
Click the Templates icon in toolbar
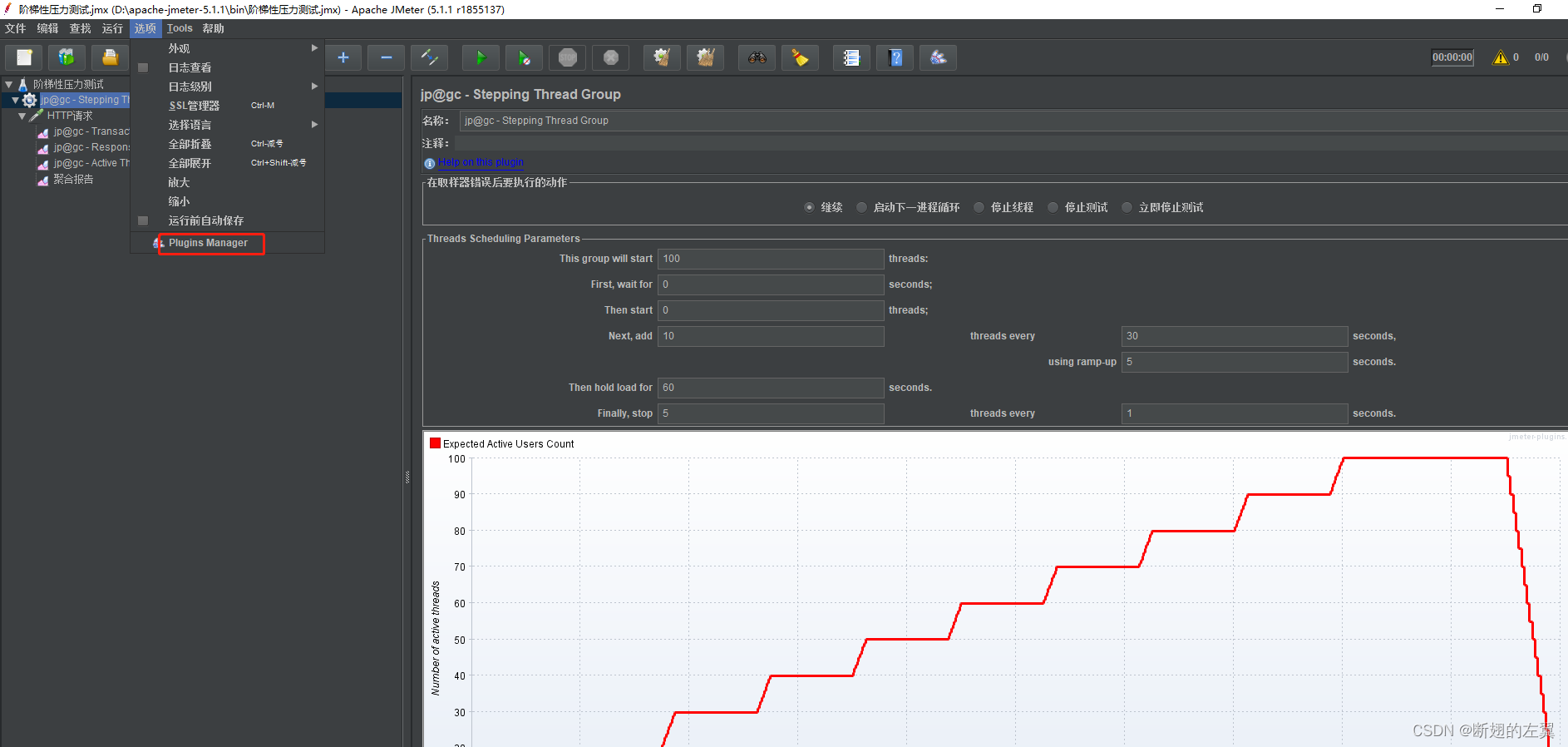pos(67,57)
